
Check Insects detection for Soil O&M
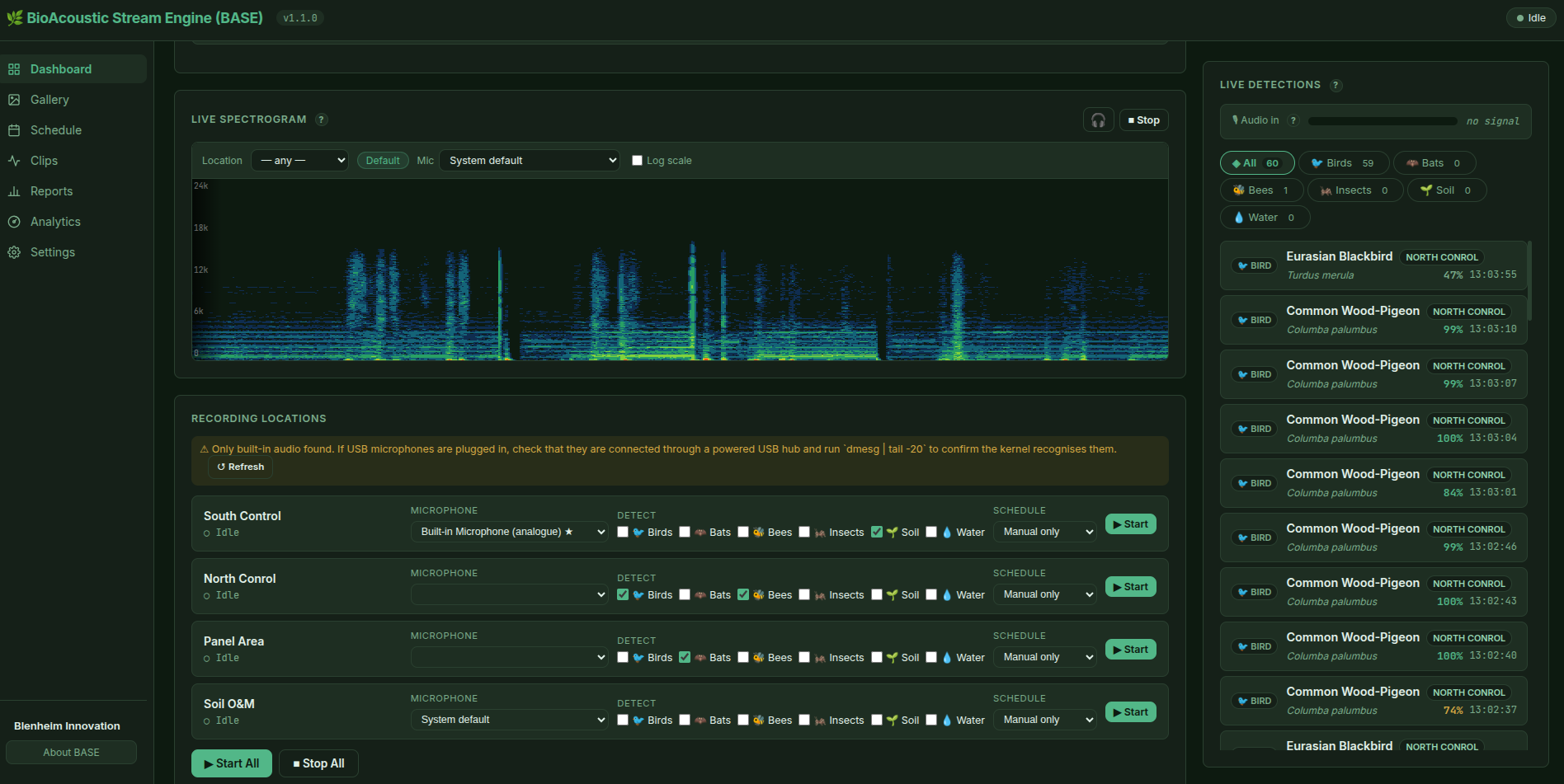(x=804, y=720)
